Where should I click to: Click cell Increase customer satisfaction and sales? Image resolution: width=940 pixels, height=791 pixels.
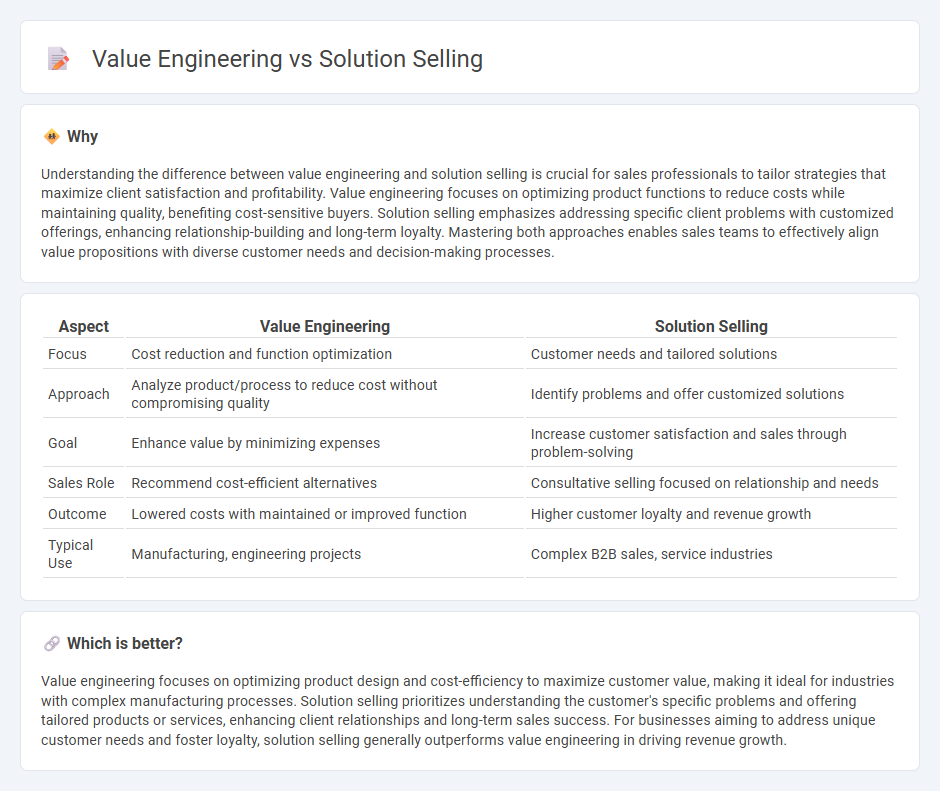(x=711, y=443)
